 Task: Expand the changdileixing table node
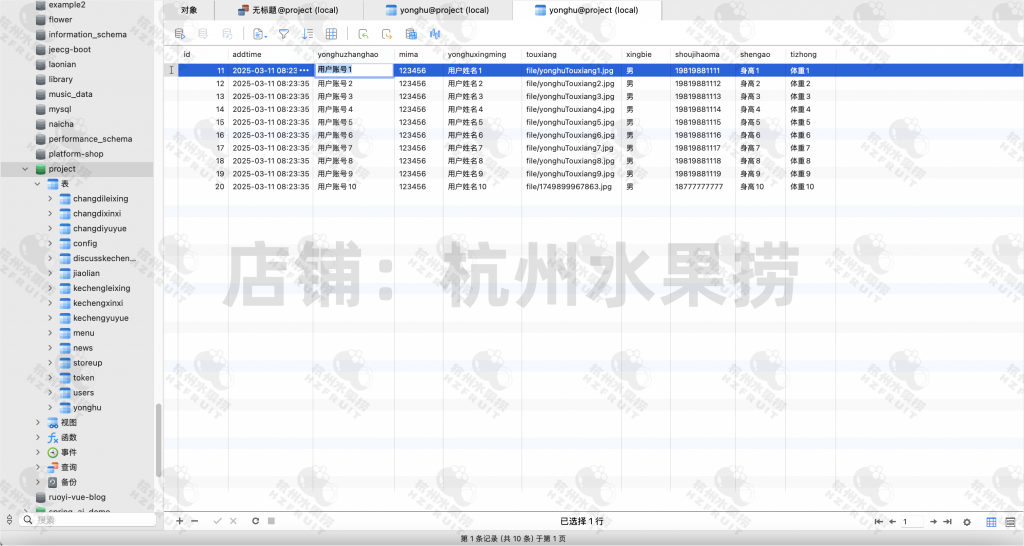pos(50,199)
